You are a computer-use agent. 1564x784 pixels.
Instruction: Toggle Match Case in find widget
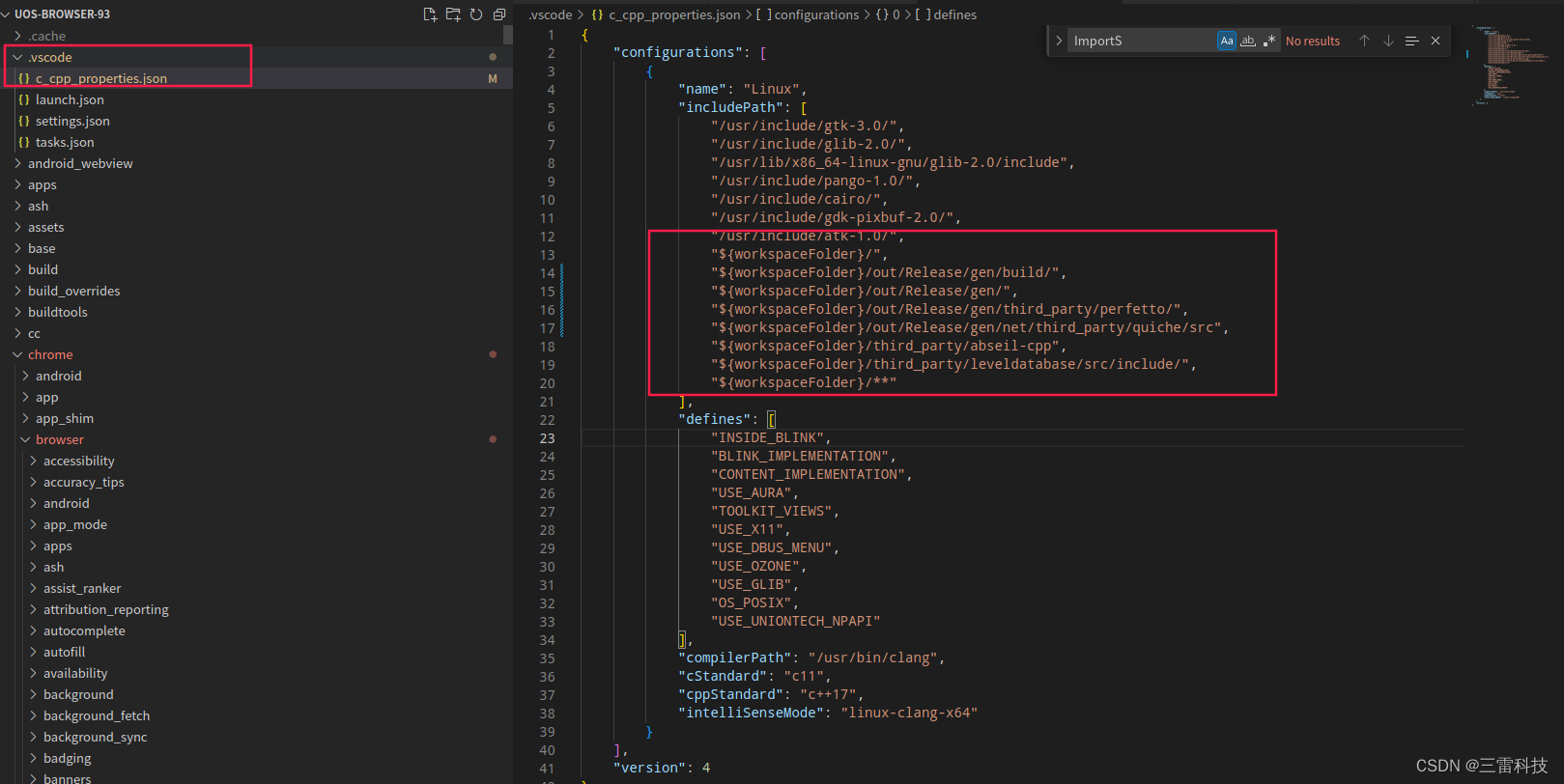pyautogui.click(x=1227, y=41)
